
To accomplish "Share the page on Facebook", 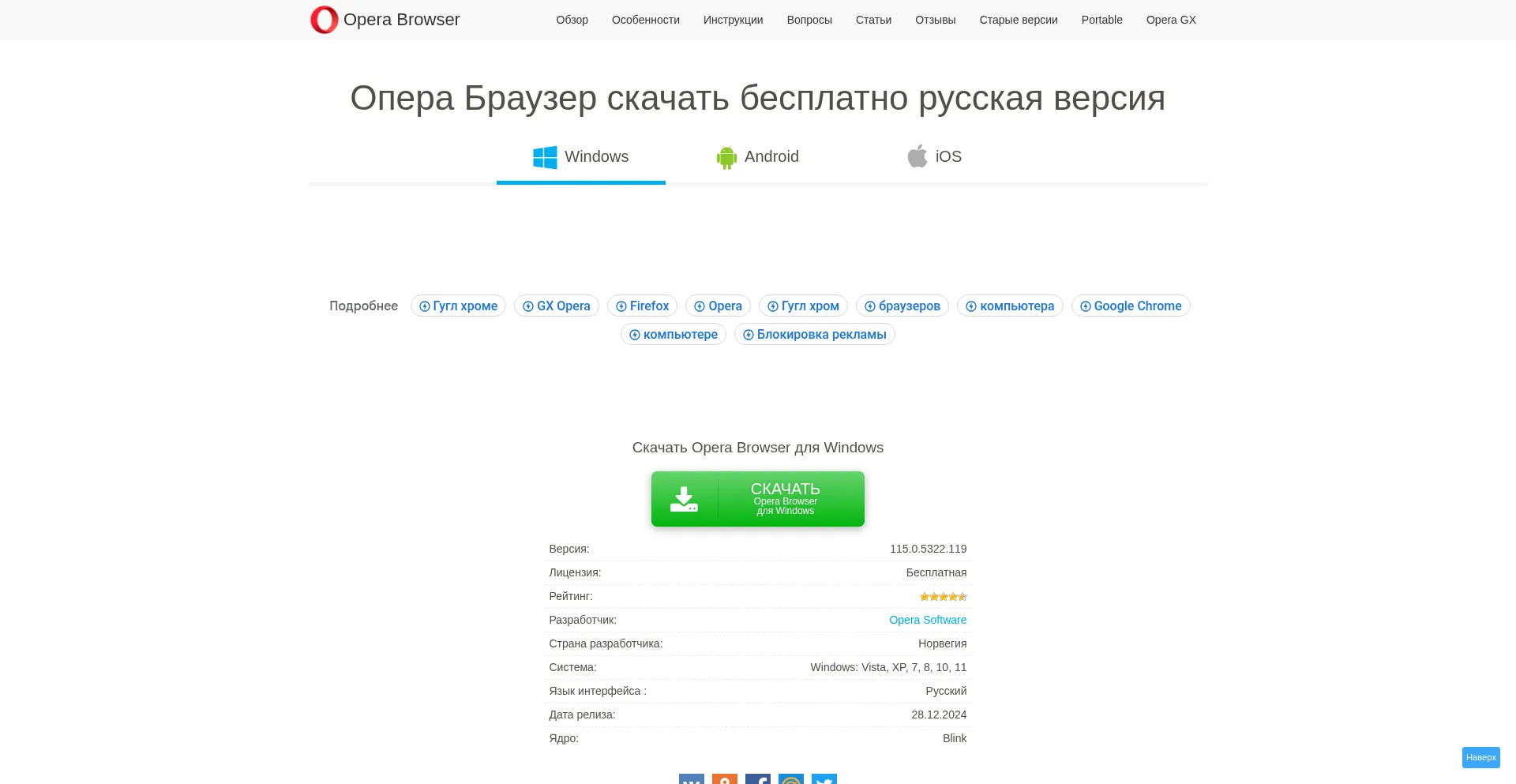I will 758,781.
